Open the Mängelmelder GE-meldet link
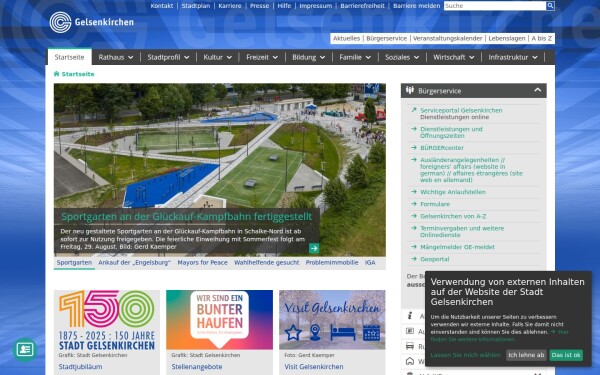Image resolution: width=600 pixels, height=375 pixels. click(457, 247)
